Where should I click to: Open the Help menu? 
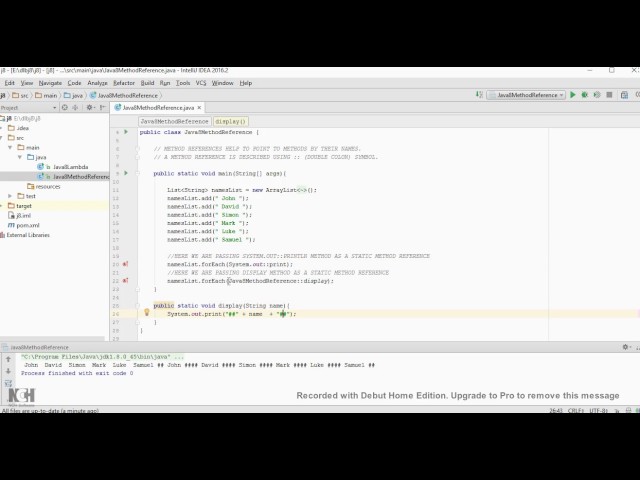tap(245, 83)
